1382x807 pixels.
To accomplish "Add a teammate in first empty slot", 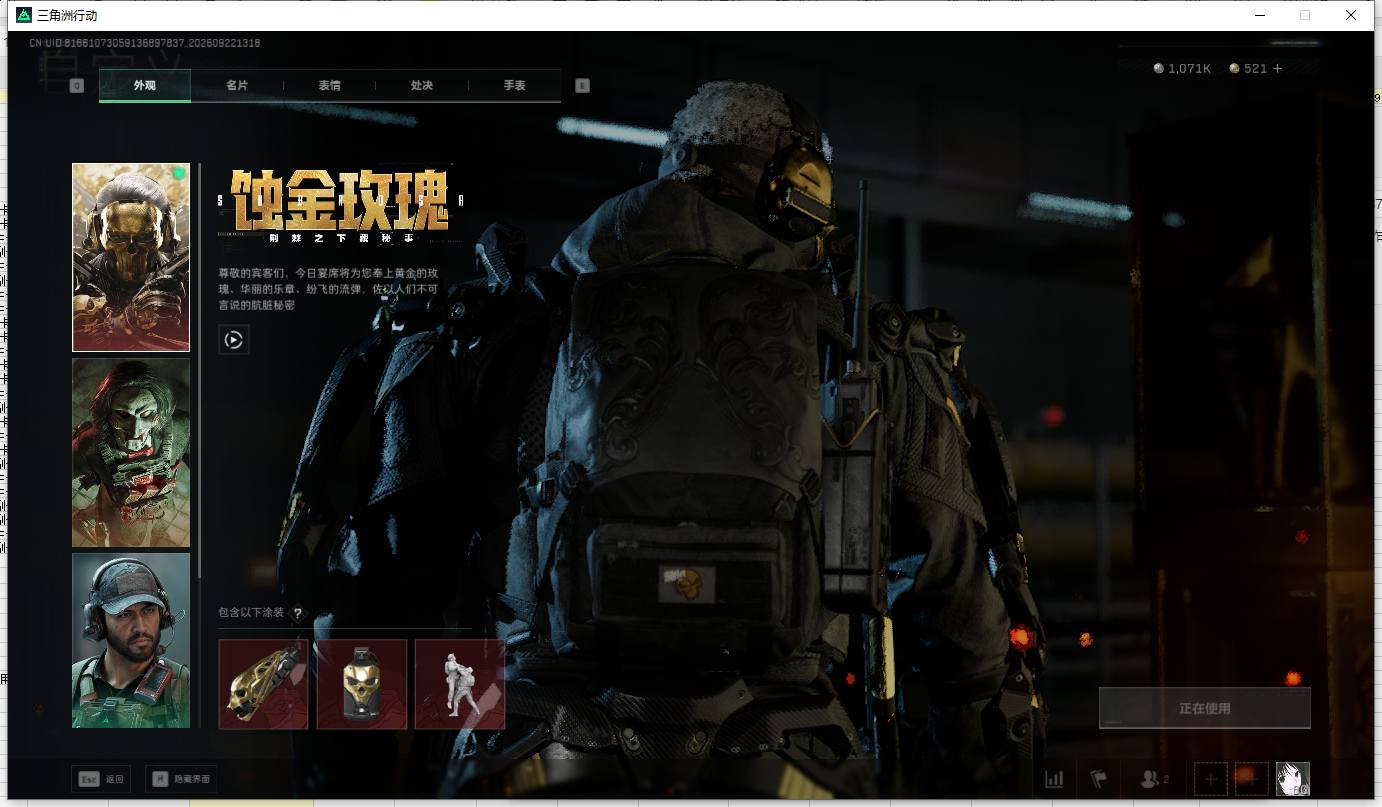I will pyautogui.click(x=1211, y=779).
